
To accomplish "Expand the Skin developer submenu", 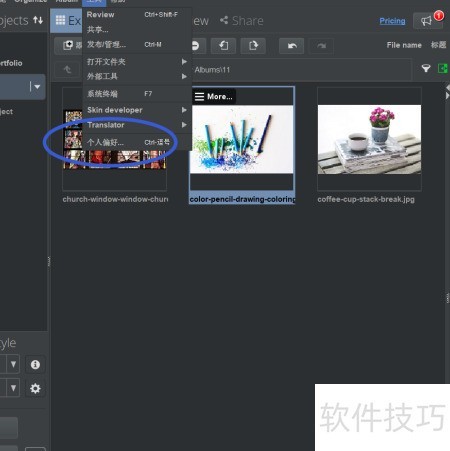I will pyautogui.click(x=137, y=110).
